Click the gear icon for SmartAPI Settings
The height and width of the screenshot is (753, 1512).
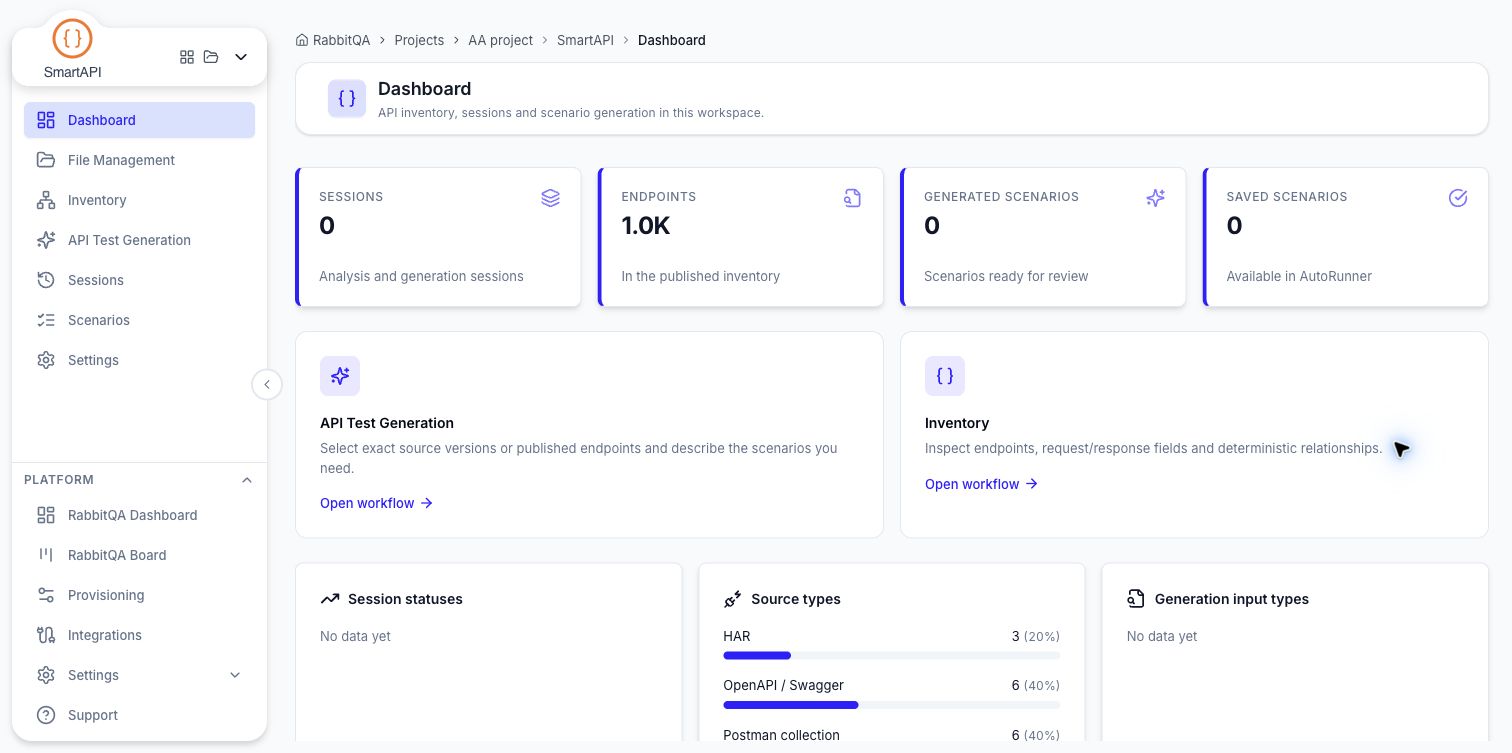click(45, 360)
